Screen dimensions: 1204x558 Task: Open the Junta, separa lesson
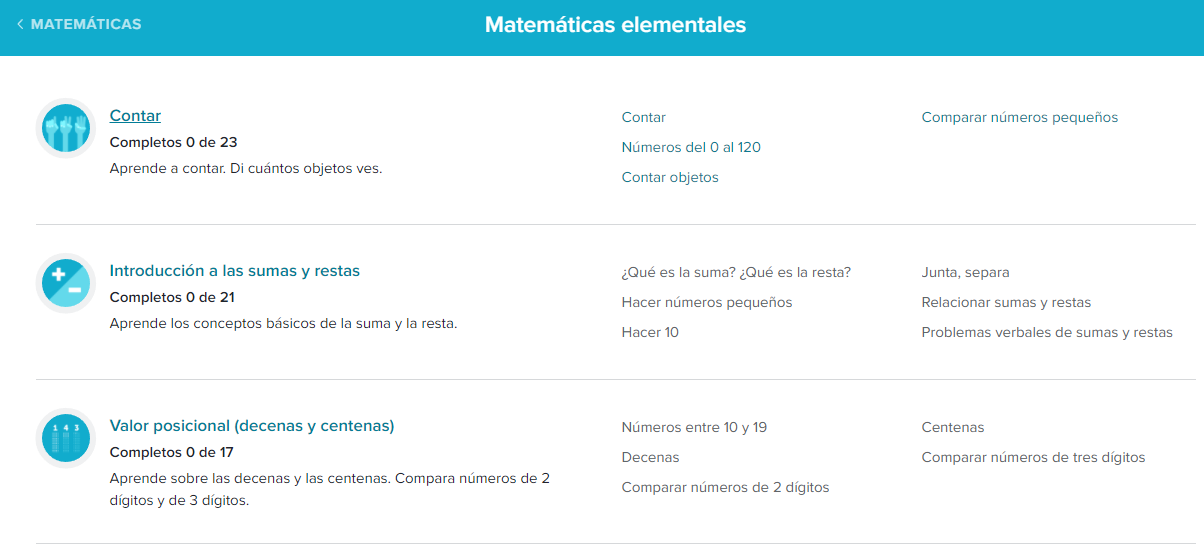[965, 273]
